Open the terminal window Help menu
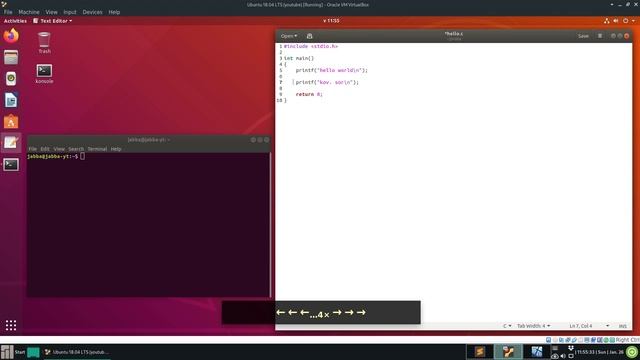The width and height of the screenshot is (640, 360). 116,149
